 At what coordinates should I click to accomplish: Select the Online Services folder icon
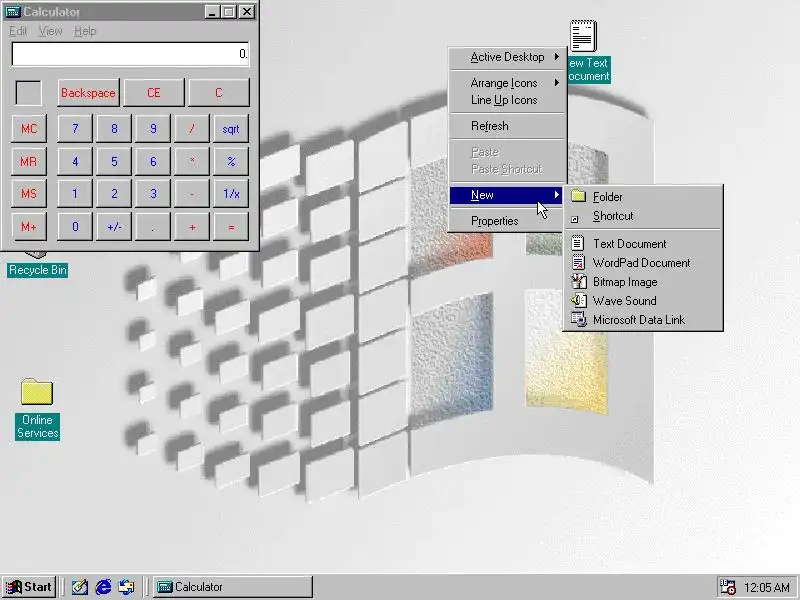coord(37,392)
